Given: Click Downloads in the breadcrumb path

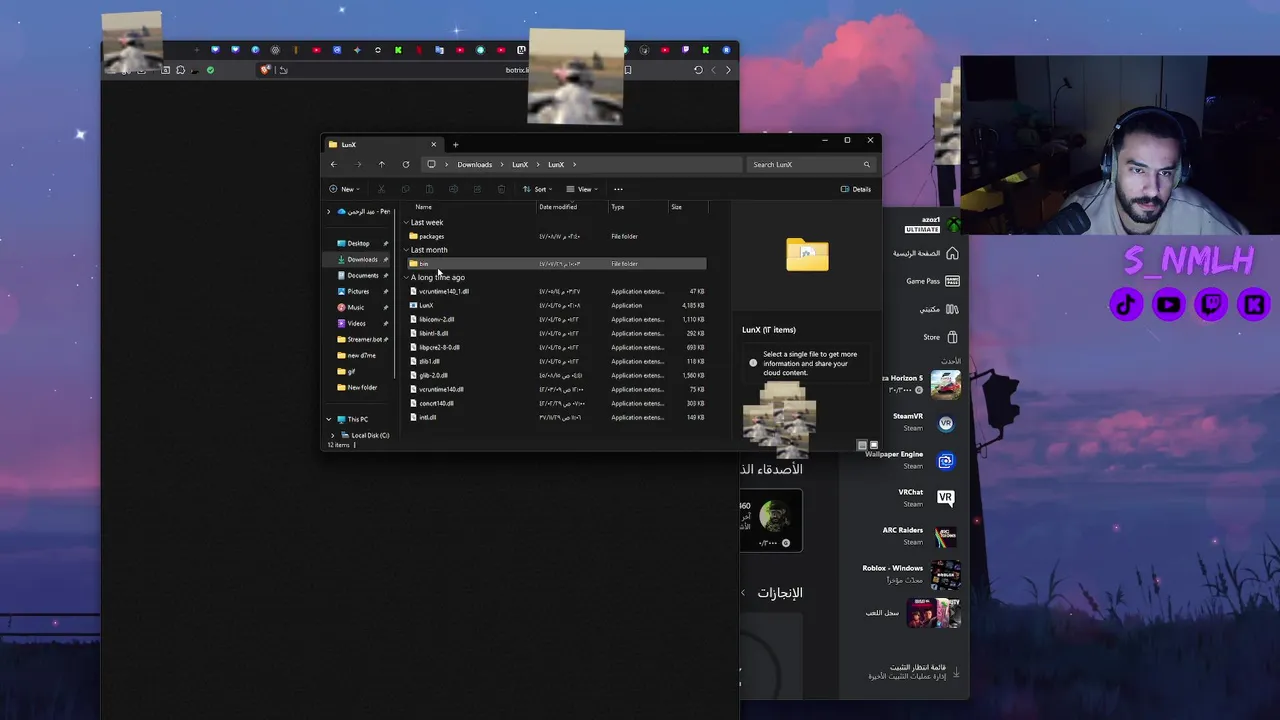Looking at the screenshot, I should pyautogui.click(x=475, y=165).
